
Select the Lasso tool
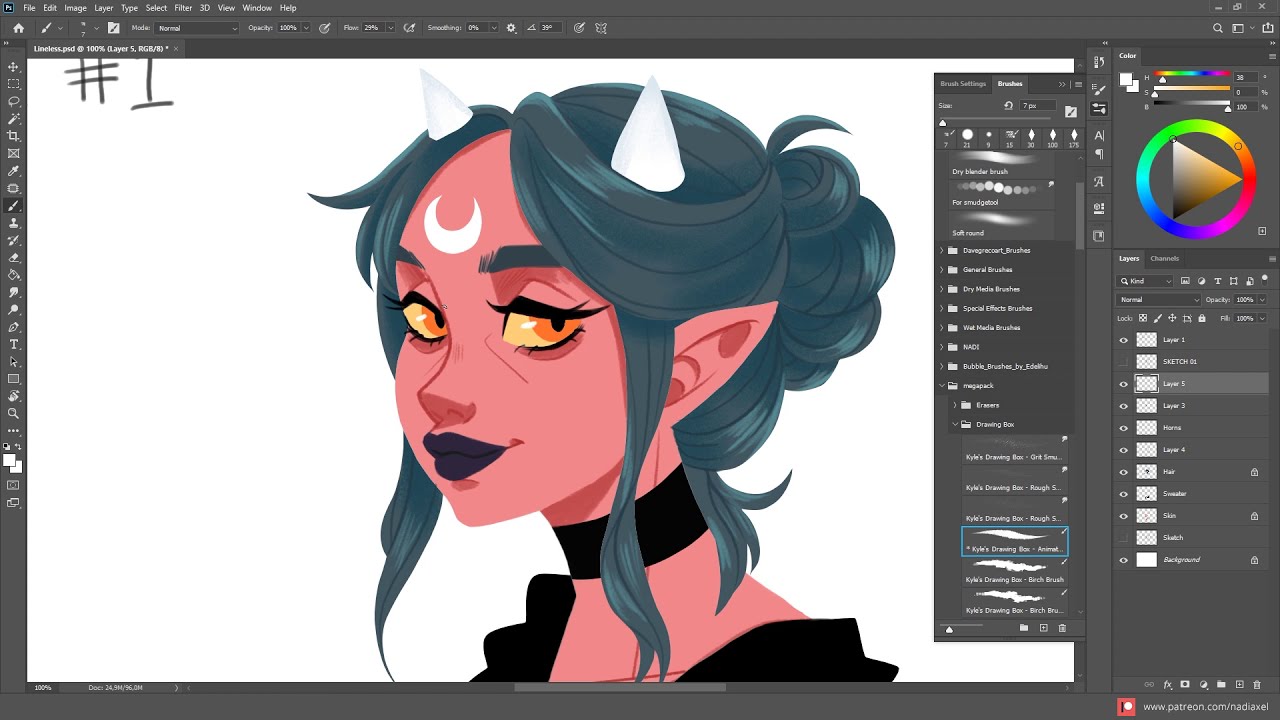(13, 101)
